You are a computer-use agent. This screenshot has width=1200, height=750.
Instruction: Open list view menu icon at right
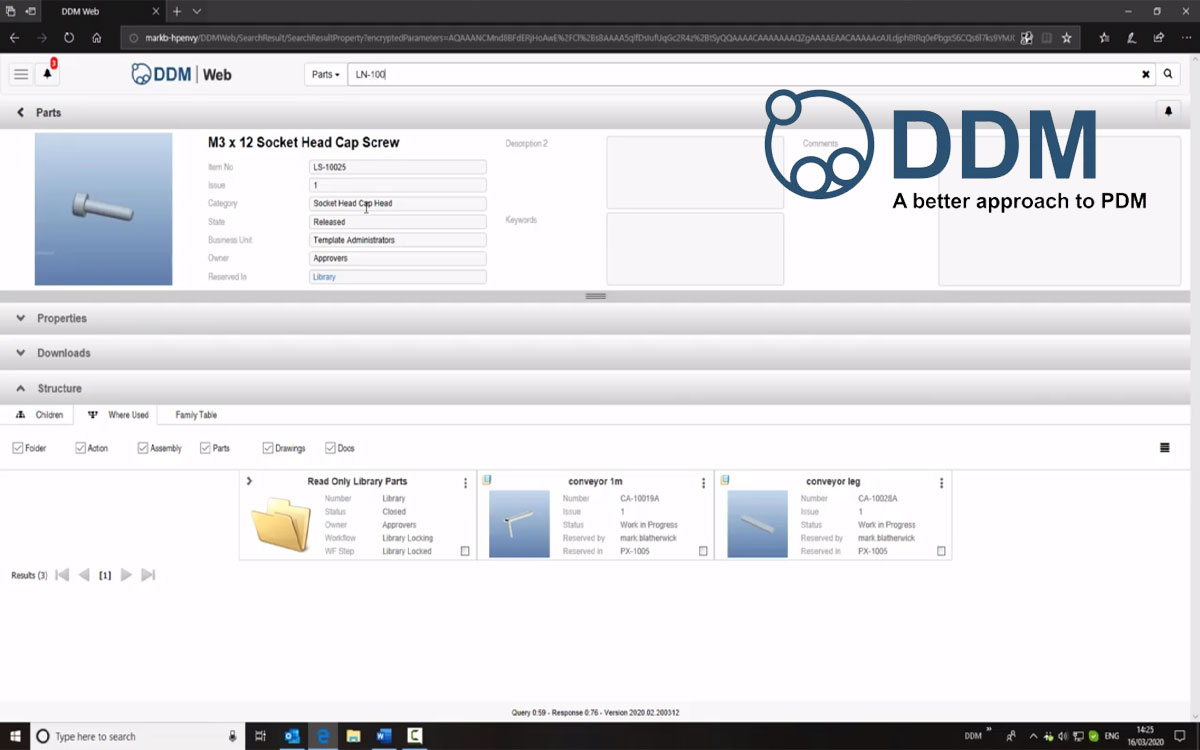point(1165,448)
